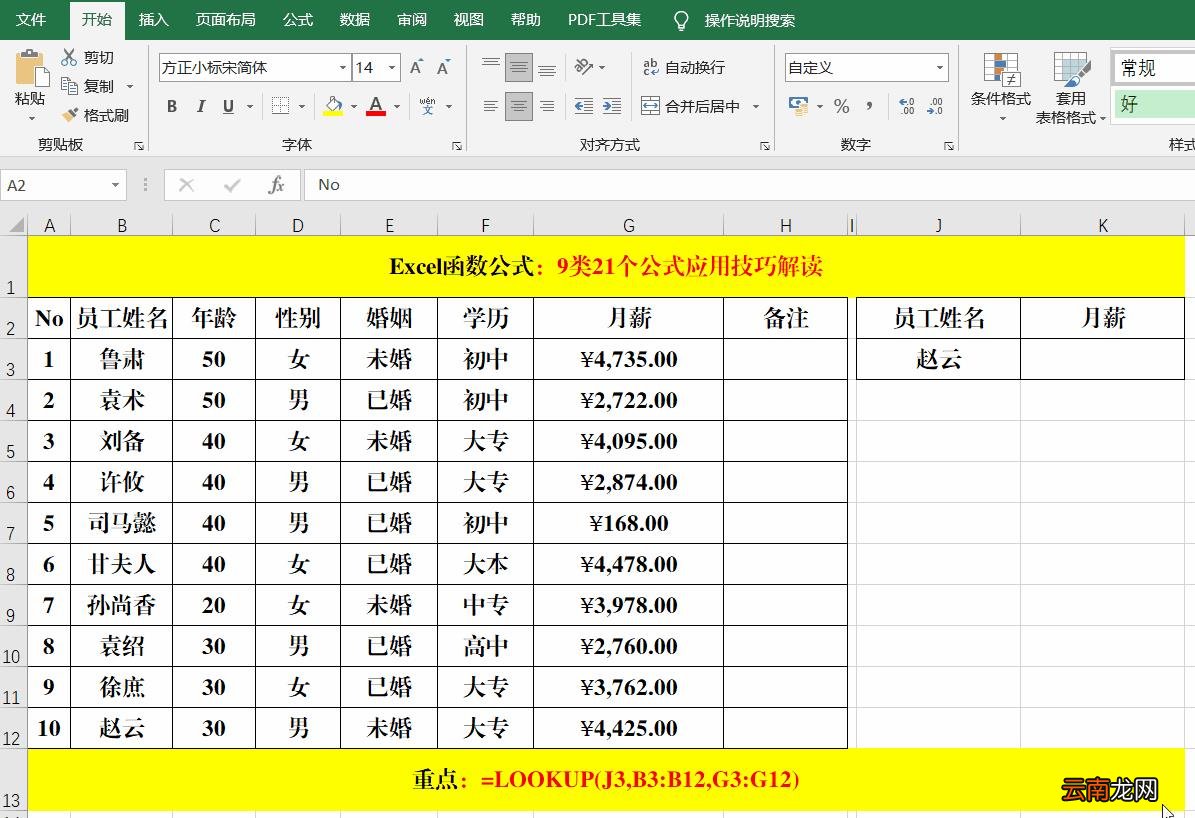Open the font color palette arrow
This screenshot has height=818, width=1195.
point(397,107)
